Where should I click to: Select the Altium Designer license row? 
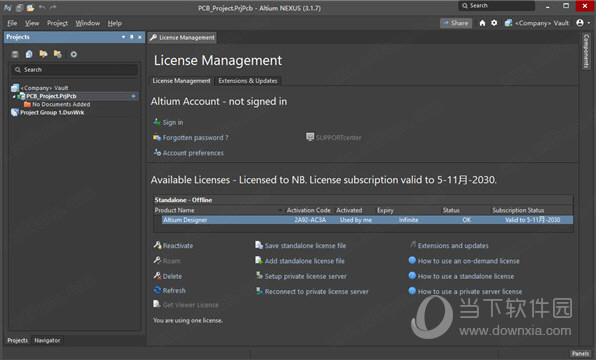[367, 220]
